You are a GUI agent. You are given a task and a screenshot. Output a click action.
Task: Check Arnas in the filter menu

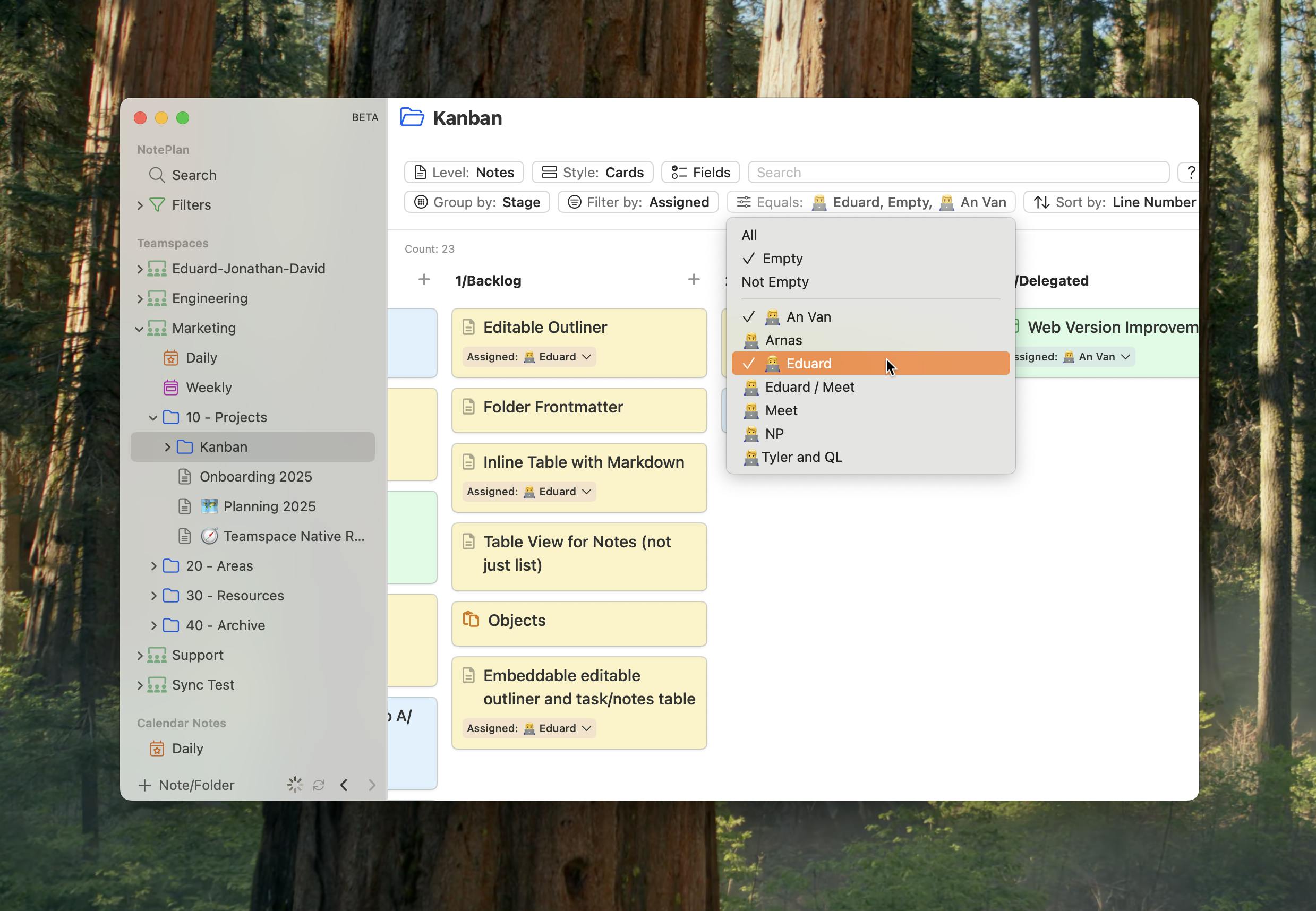click(x=870, y=340)
